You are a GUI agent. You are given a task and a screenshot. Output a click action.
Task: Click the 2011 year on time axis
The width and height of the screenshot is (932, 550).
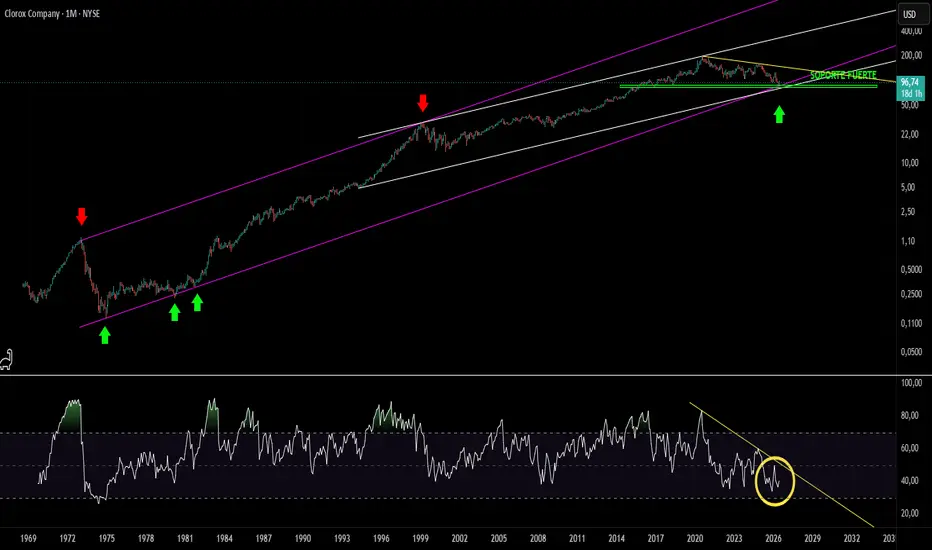[577, 539]
